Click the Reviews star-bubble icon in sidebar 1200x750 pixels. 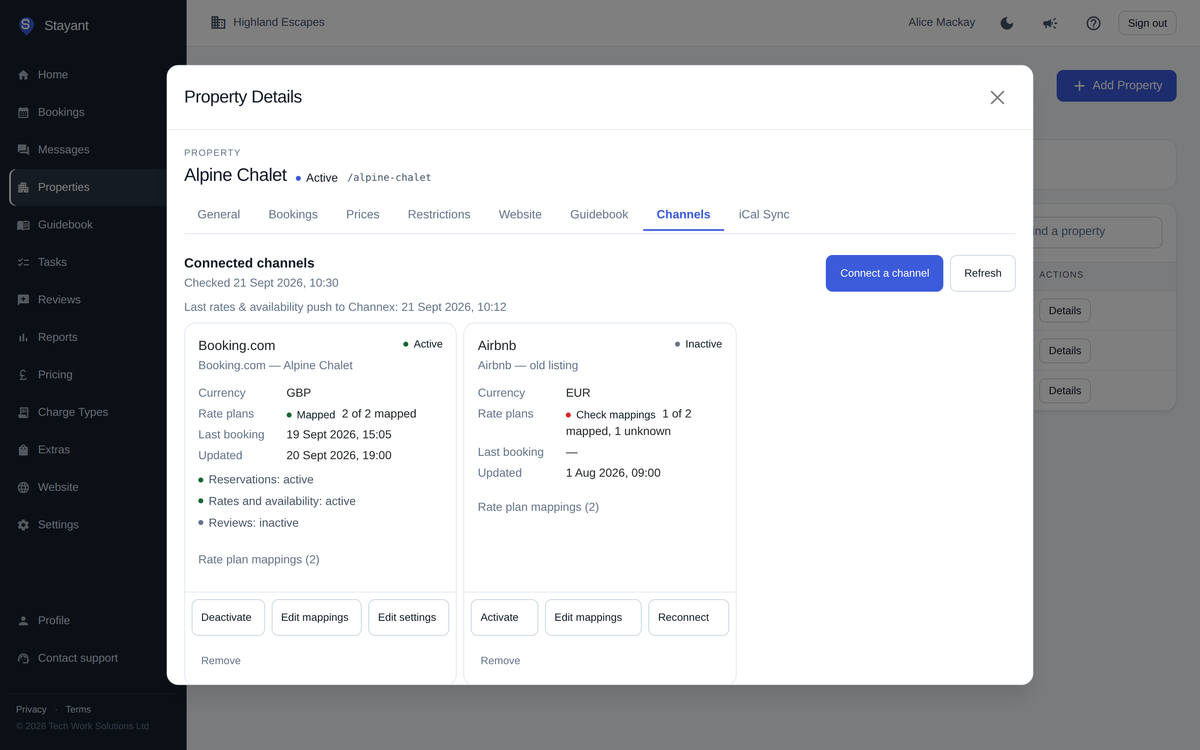pos(23,300)
